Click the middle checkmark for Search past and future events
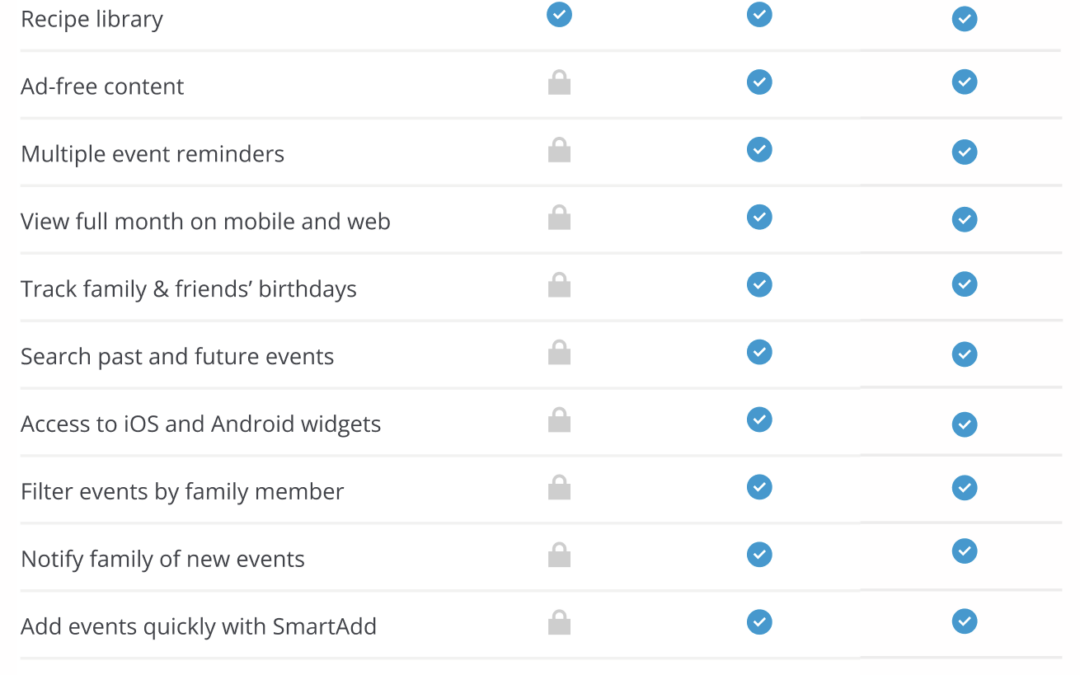 point(760,351)
